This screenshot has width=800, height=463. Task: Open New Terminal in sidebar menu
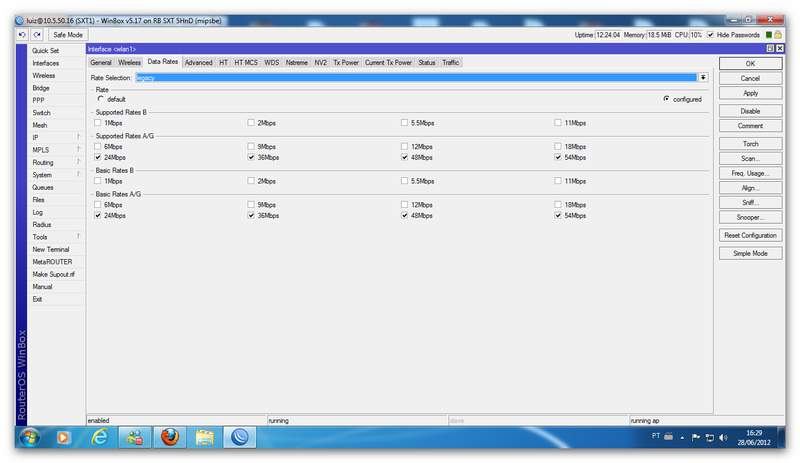[56, 249]
